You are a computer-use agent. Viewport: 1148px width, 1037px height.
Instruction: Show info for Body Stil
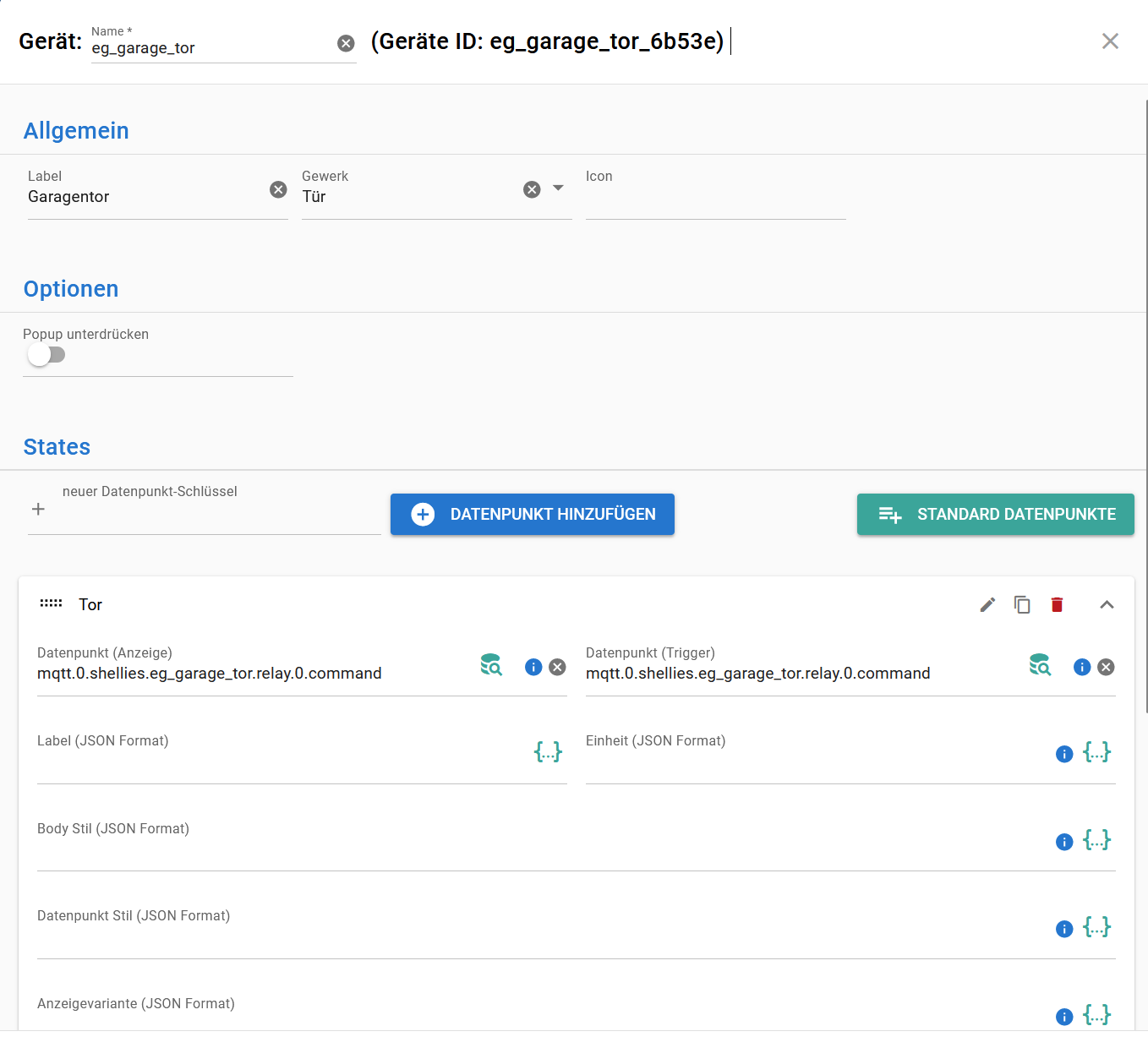coord(1064,842)
